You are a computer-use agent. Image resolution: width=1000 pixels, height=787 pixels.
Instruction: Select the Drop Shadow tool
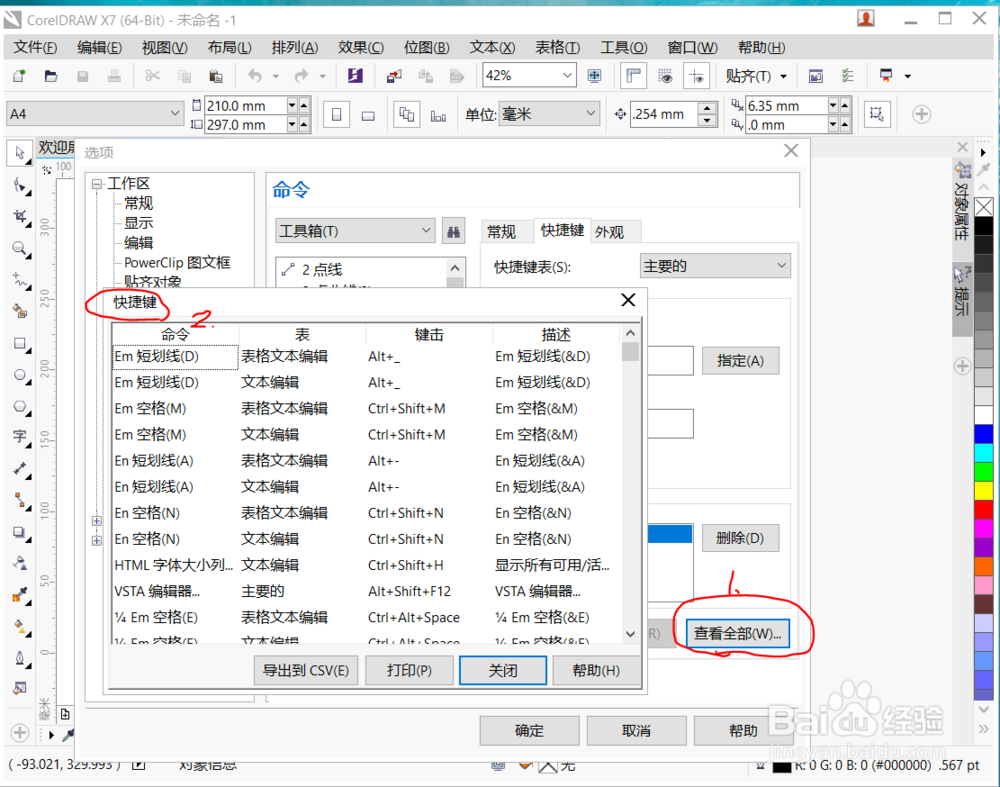pos(20,533)
